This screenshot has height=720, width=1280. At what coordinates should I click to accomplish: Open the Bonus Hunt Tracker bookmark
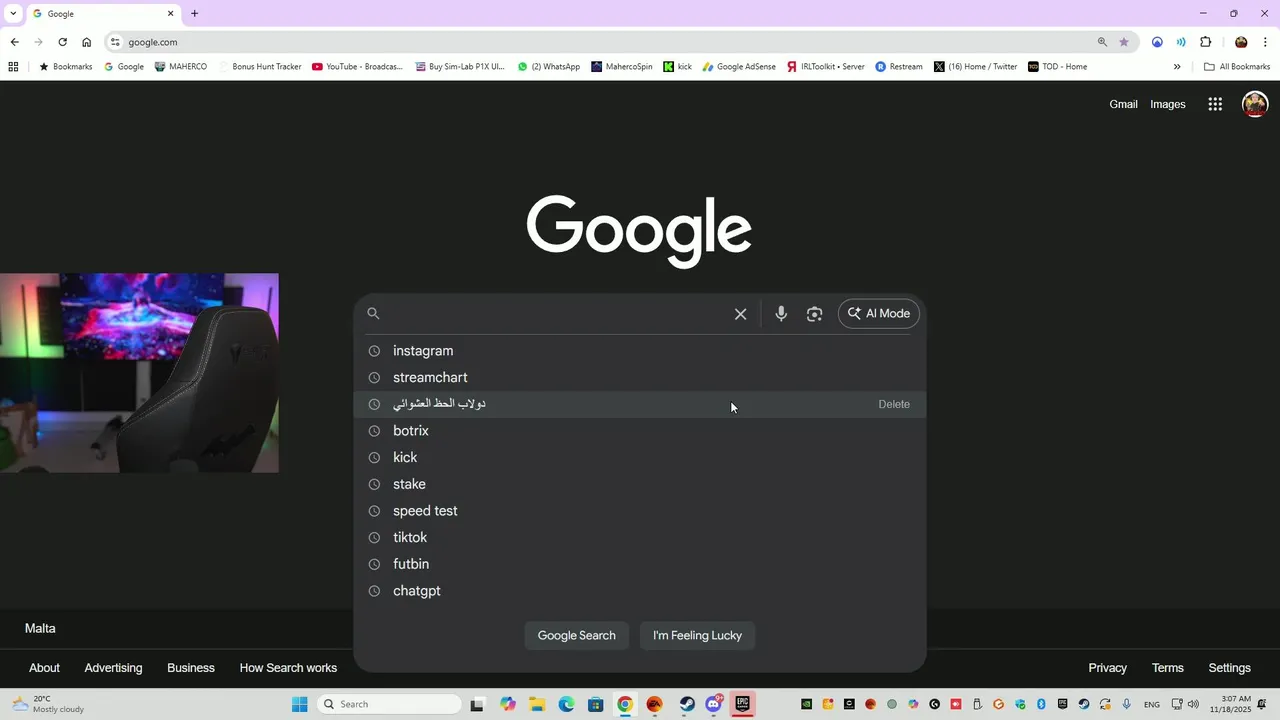(260, 67)
